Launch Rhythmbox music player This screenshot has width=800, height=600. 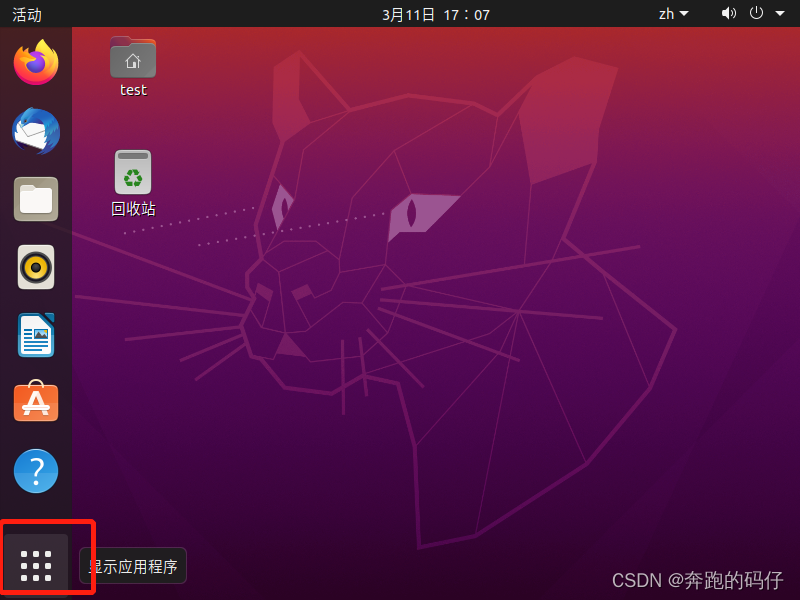click(36, 267)
